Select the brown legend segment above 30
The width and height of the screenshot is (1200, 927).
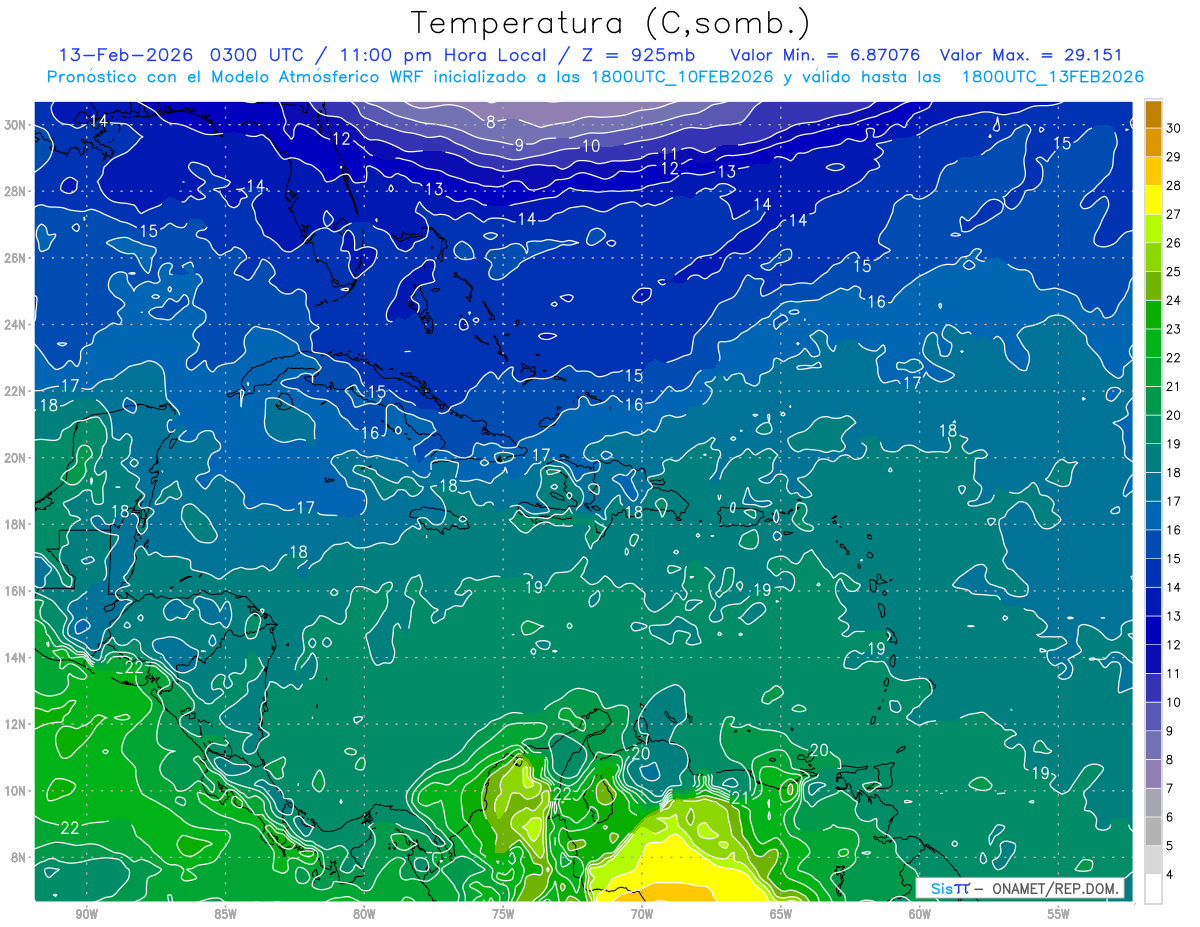[x=1153, y=114]
